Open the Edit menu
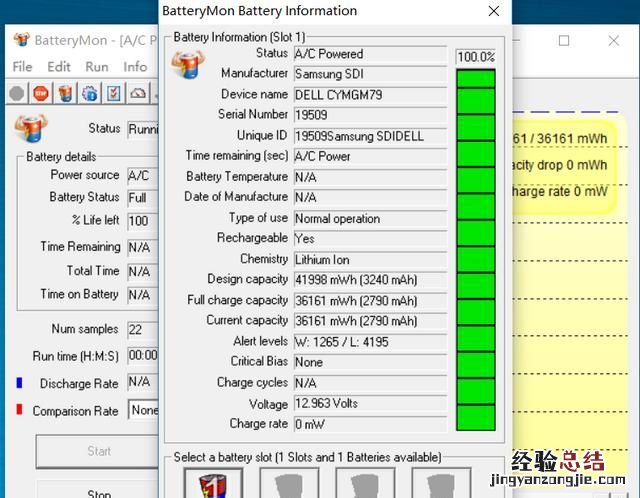 pos(59,67)
